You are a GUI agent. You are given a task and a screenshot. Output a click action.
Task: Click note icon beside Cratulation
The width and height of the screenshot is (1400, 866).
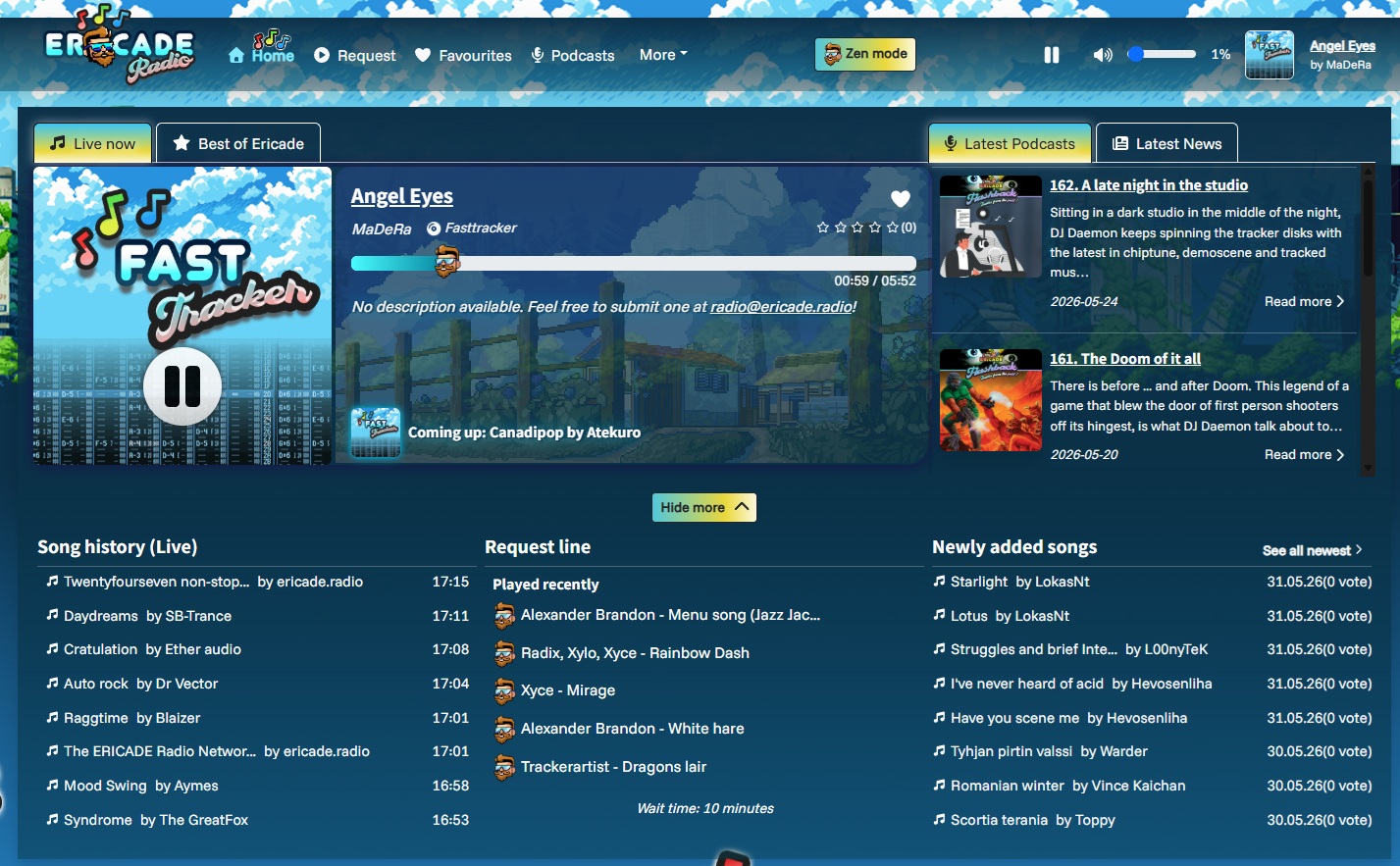52,648
